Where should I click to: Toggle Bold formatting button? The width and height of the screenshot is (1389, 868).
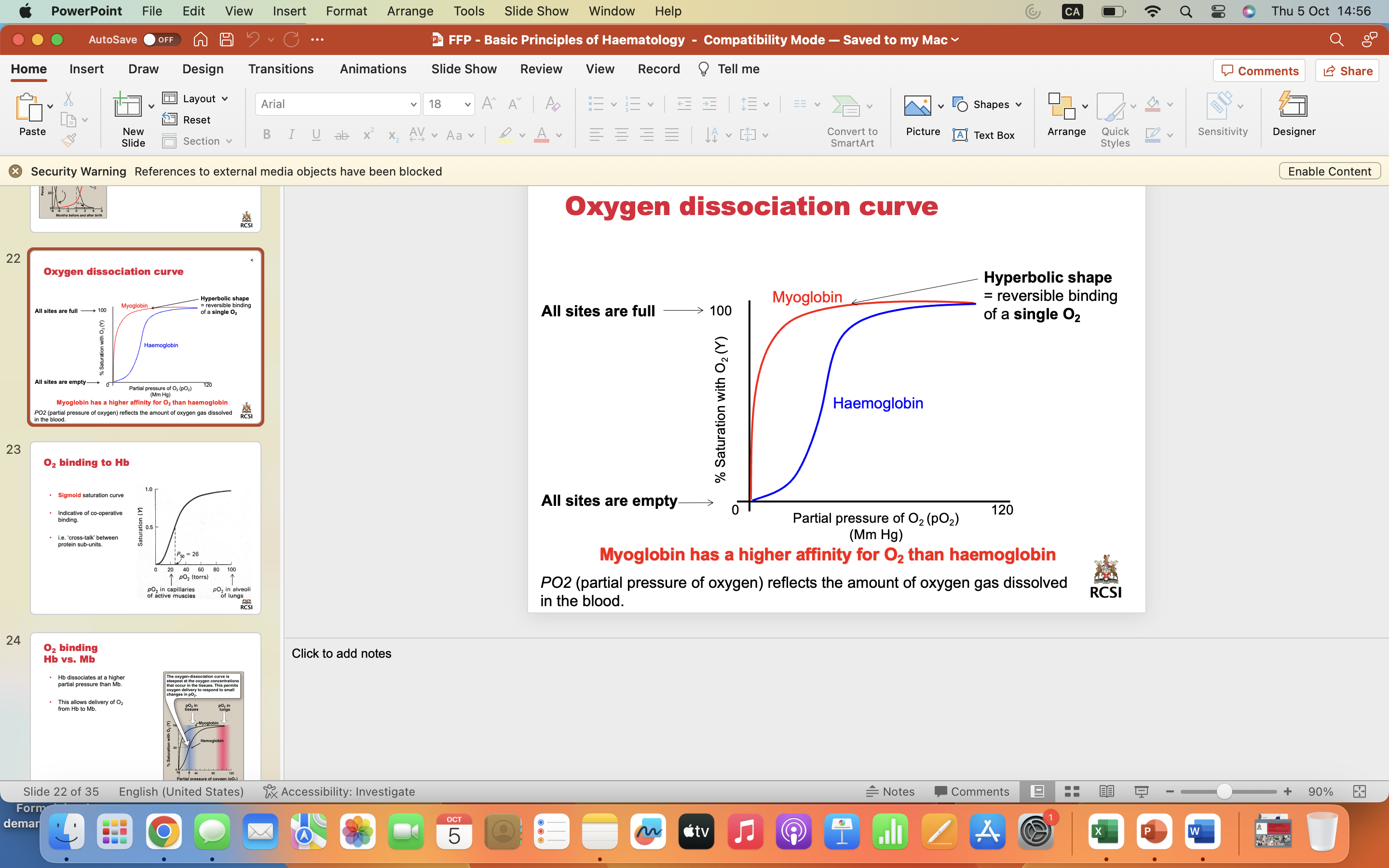pos(266,135)
